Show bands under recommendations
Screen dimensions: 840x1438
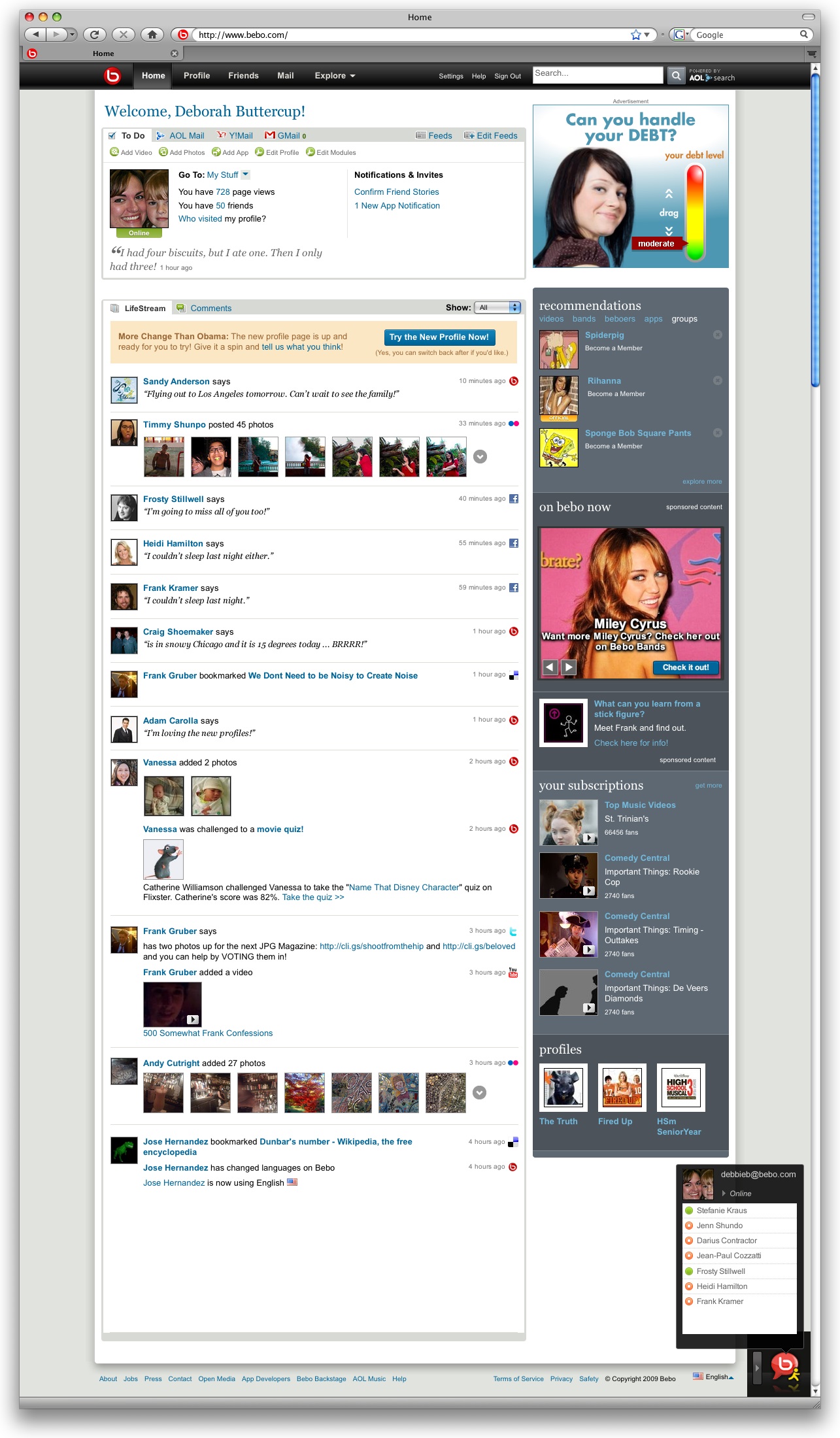click(584, 319)
